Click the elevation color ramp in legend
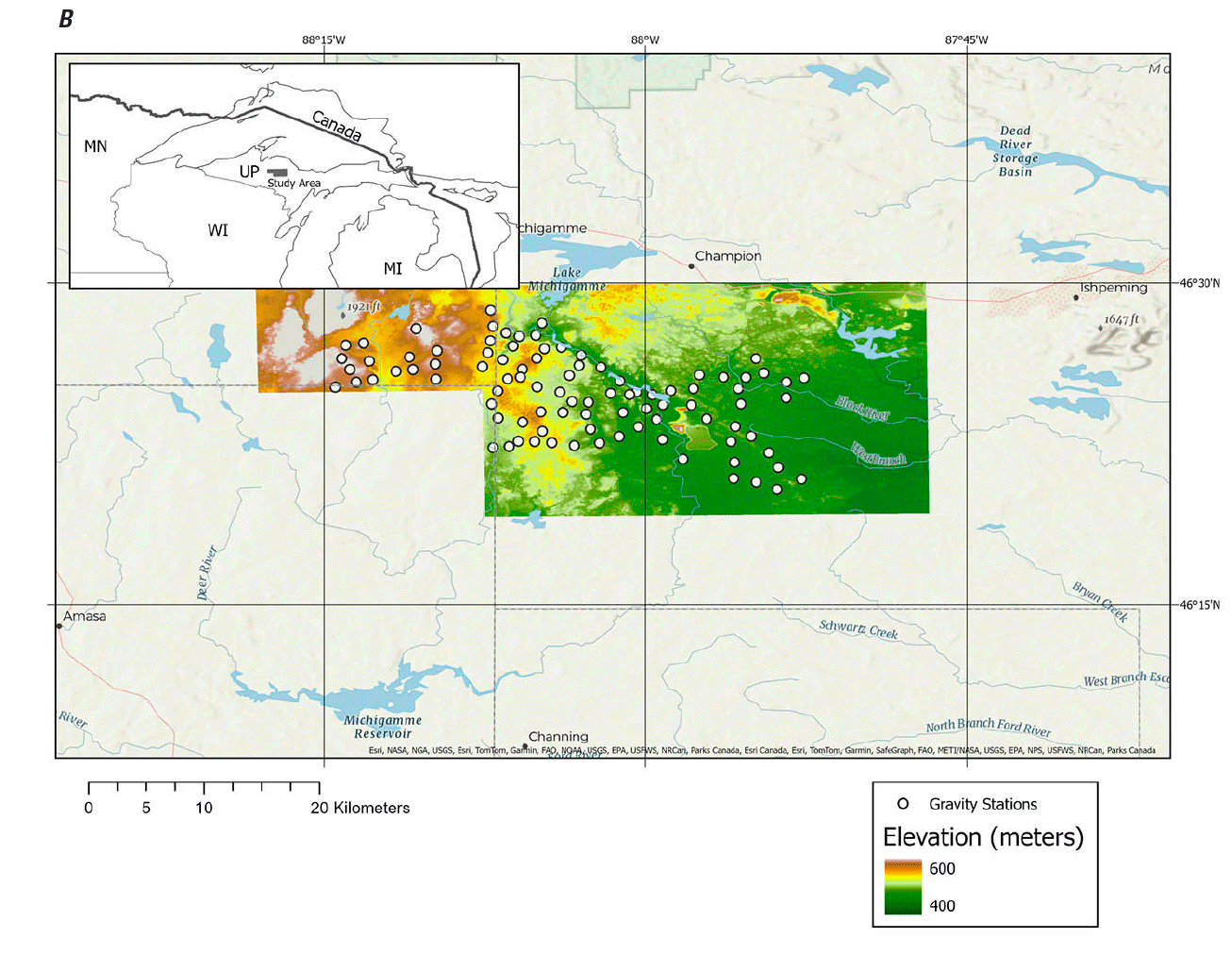The width and height of the screenshot is (1232, 955). [x=902, y=887]
